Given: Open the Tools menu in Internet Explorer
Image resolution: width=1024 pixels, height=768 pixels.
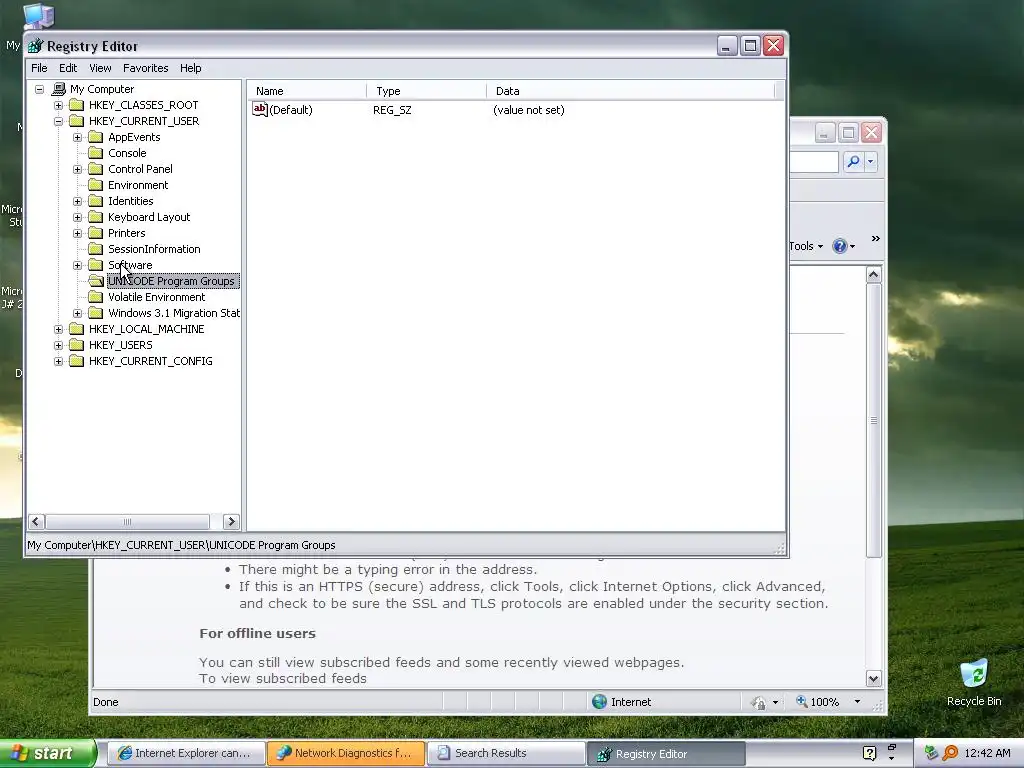Looking at the screenshot, I should point(806,246).
